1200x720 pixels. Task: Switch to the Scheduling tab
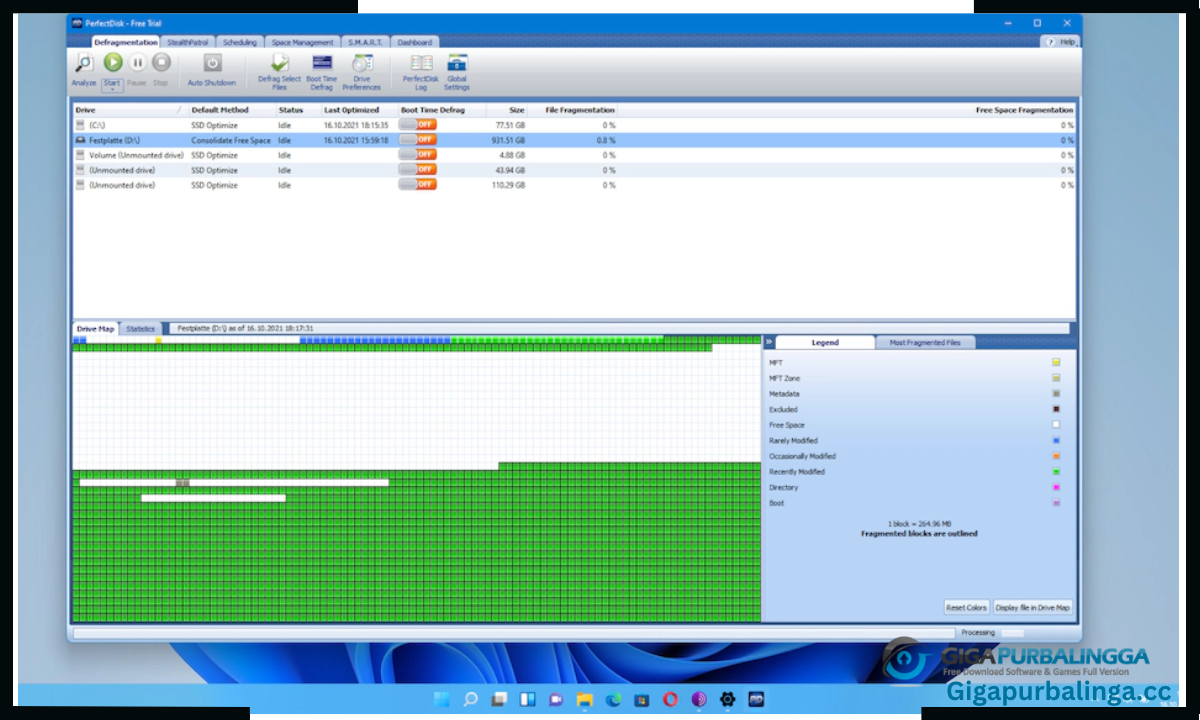pyautogui.click(x=240, y=42)
